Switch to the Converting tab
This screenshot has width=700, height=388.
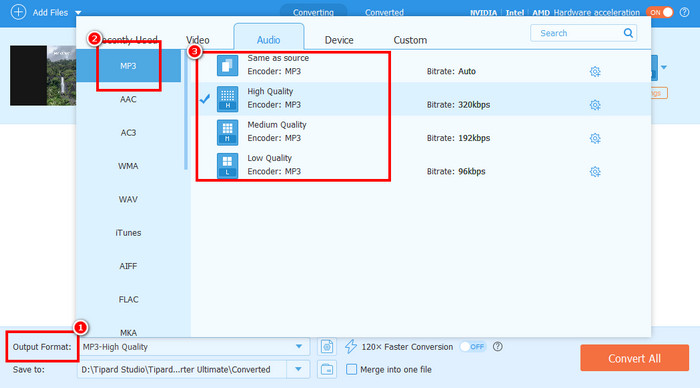click(313, 12)
